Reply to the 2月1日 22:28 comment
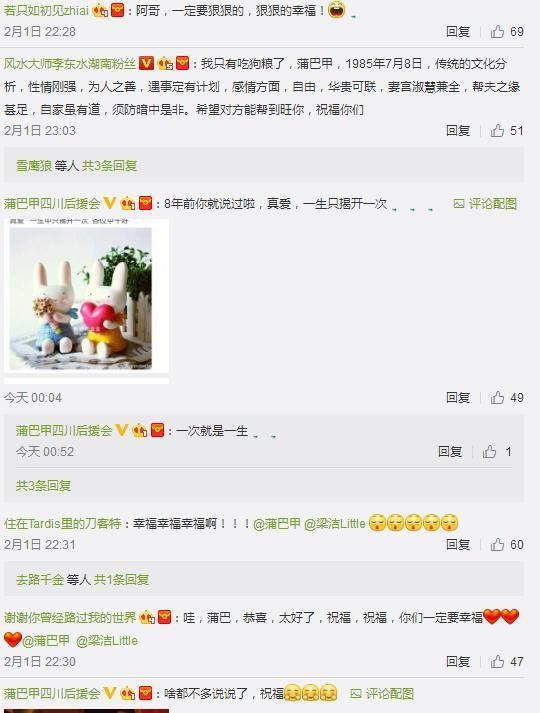Viewport: 540px width, 713px height. click(458, 31)
